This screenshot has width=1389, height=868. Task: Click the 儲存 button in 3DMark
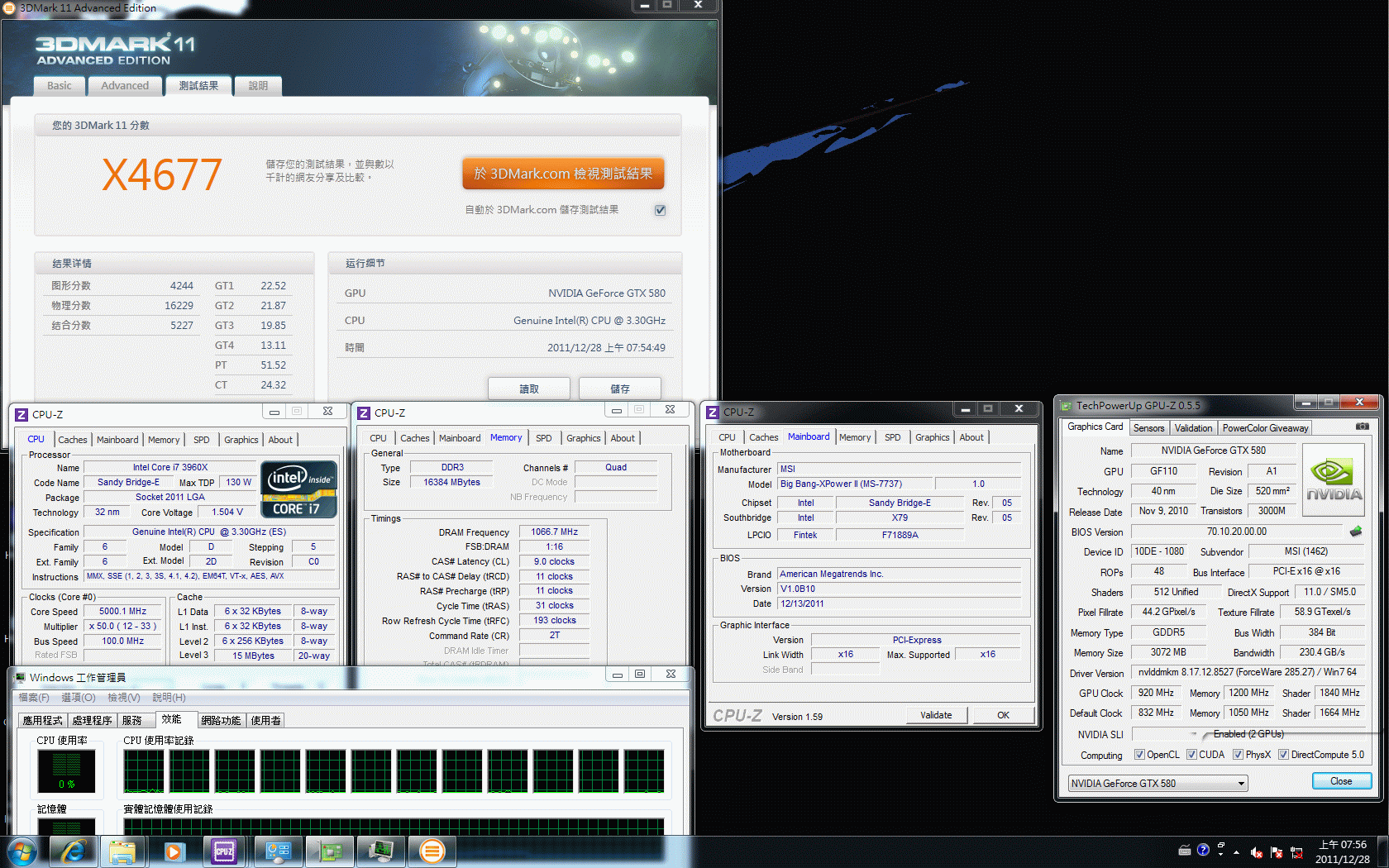[x=620, y=389]
